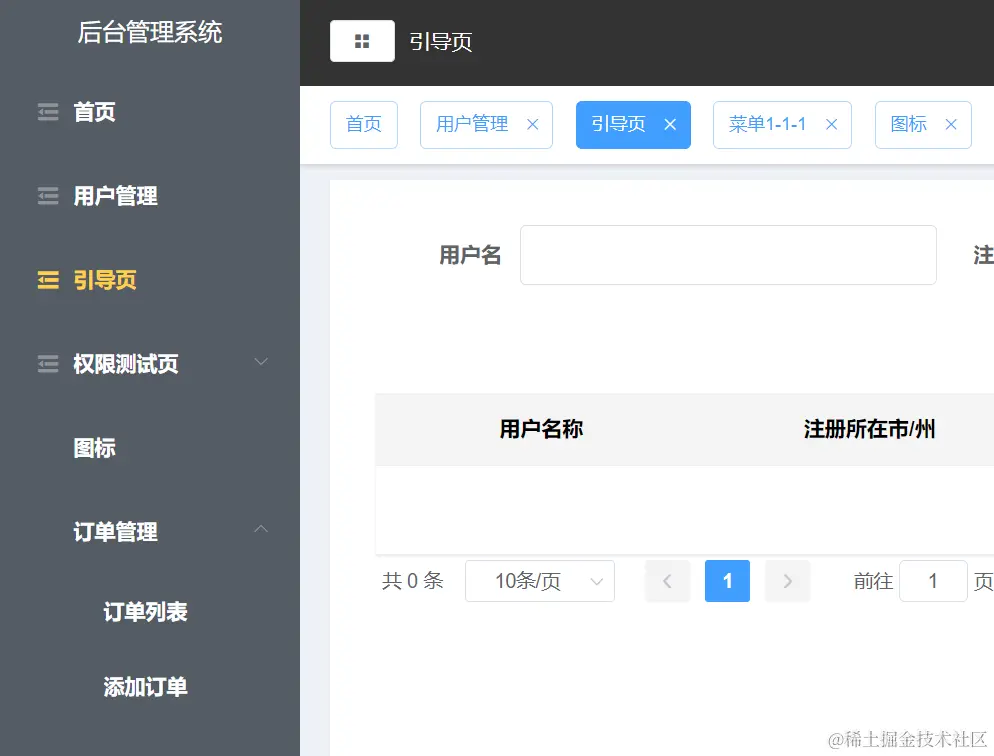Go to next page arrow in pagination
The height and width of the screenshot is (756, 994).
(x=787, y=581)
